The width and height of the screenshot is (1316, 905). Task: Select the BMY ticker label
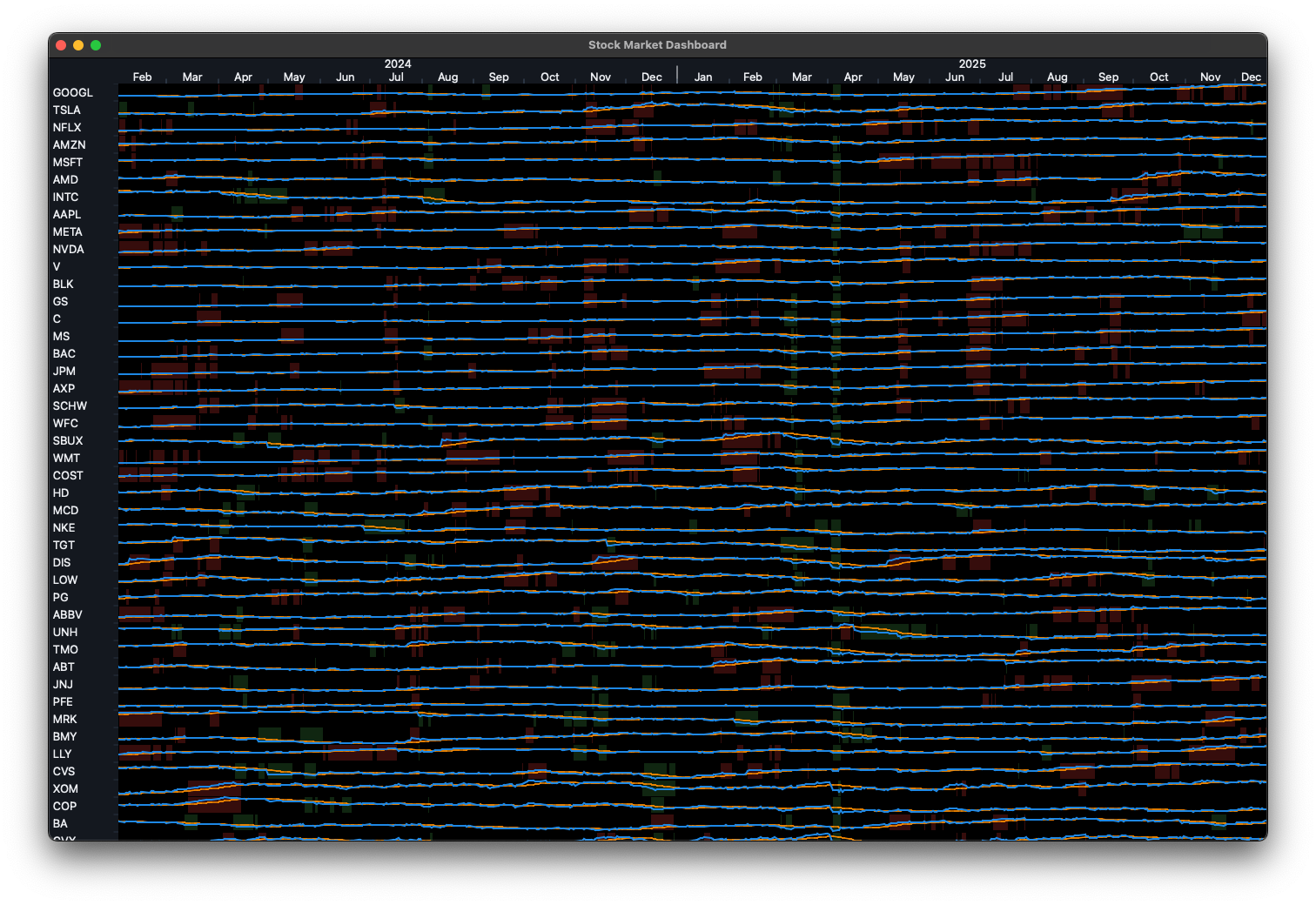pos(64,737)
